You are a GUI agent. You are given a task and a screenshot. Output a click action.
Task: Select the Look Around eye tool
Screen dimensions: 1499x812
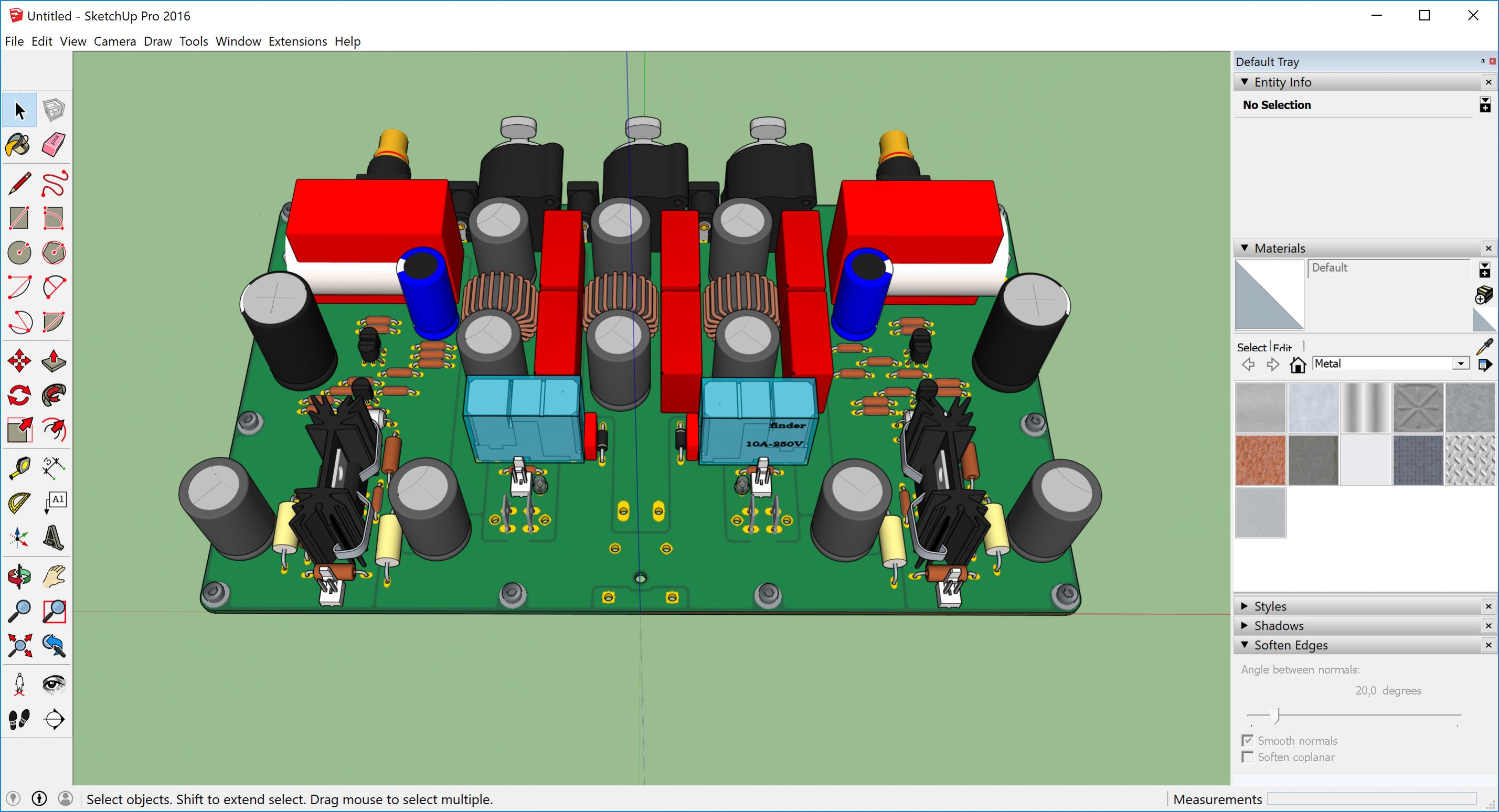(54, 684)
